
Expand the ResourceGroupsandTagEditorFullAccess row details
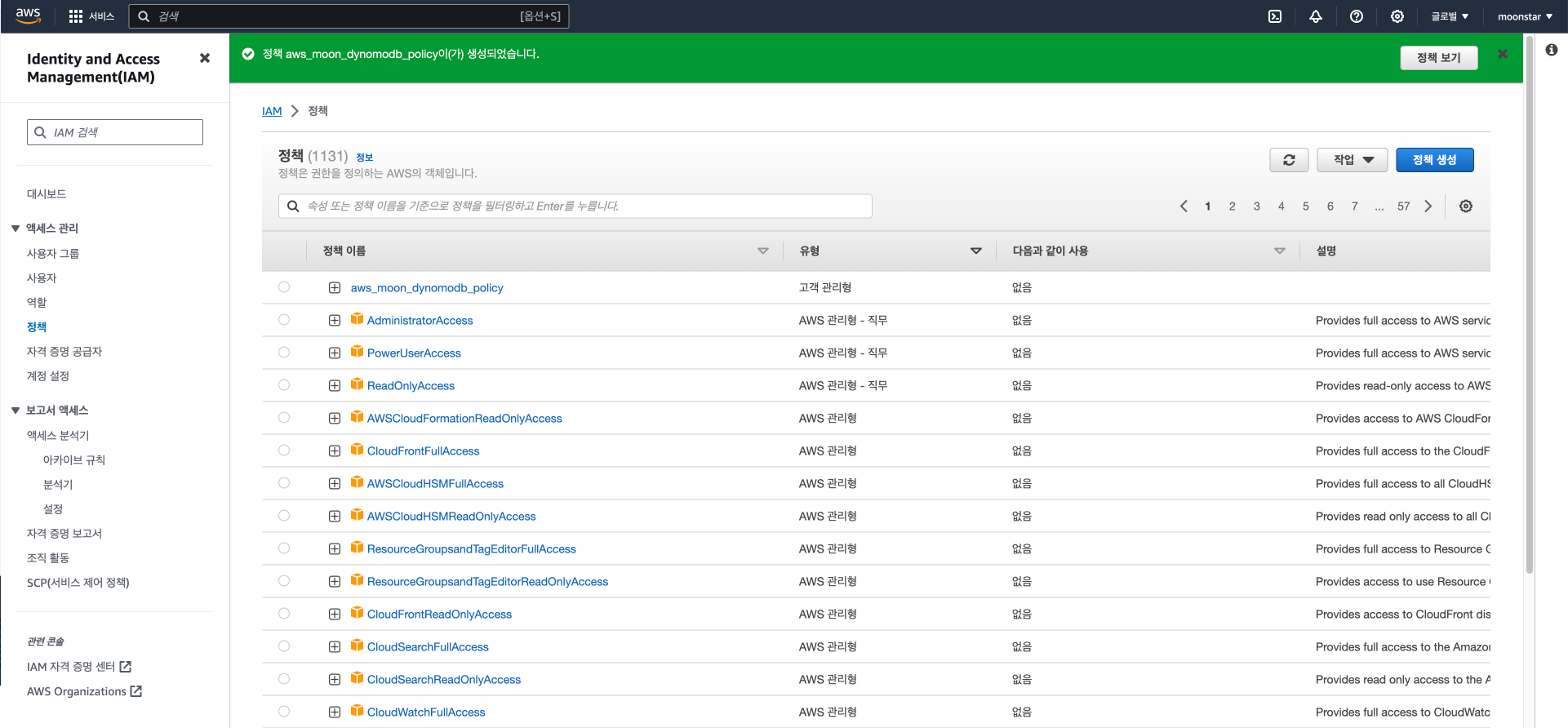click(x=335, y=549)
